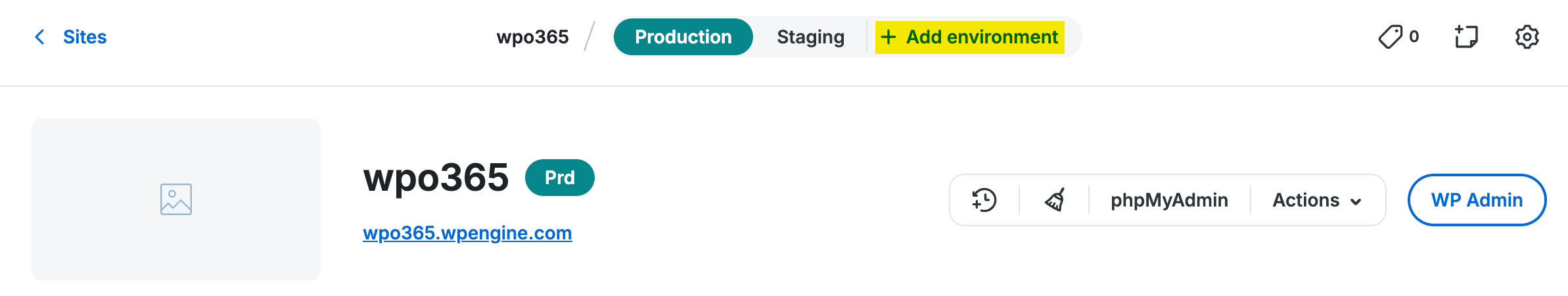
Task: Click the site screenshot thumbnail placeholder
Action: [176, 199]
